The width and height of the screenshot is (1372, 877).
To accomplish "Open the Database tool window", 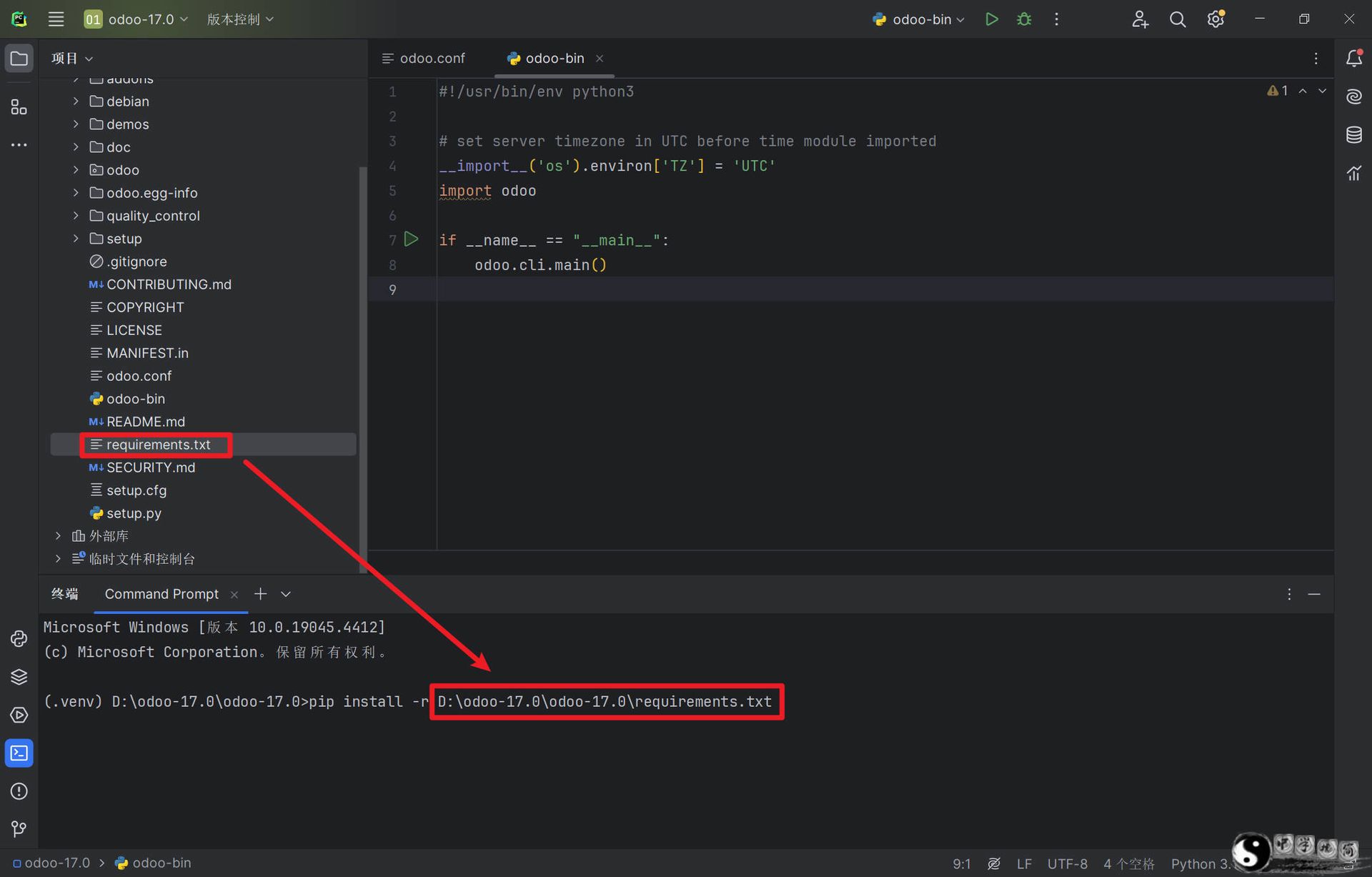I will (1353, 134).
